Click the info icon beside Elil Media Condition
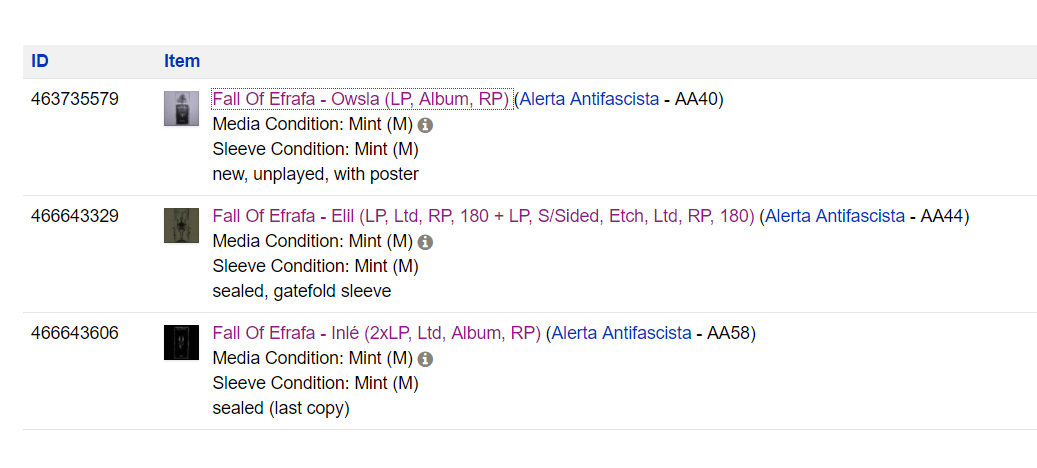1037x468 pixels. click(426, 242)
